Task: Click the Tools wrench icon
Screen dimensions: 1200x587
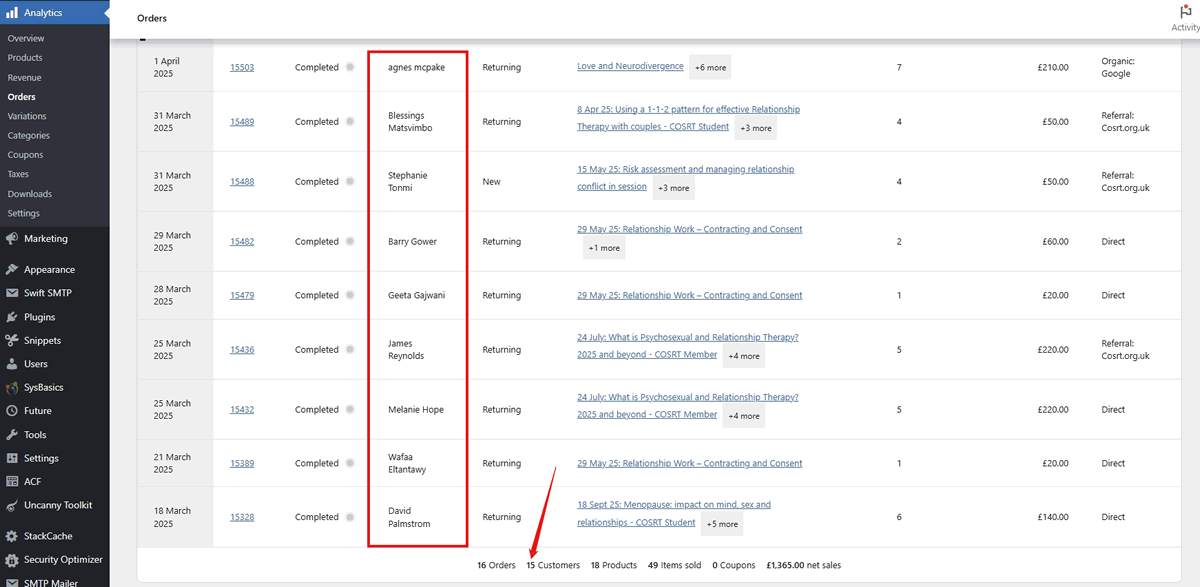Action: (12, 435)
